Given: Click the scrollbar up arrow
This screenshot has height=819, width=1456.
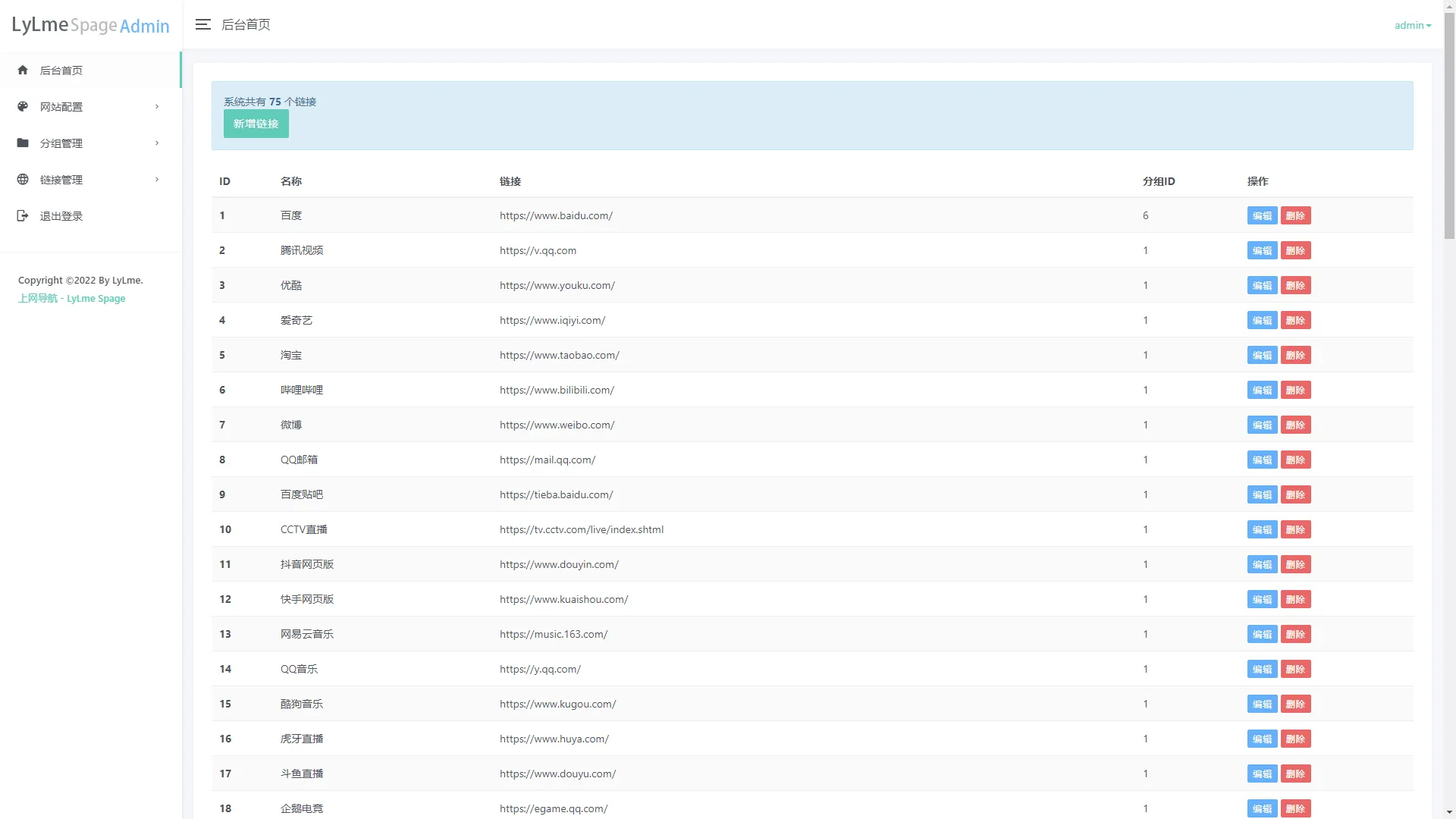Looking at the screenshot, I should point(1449,6).
